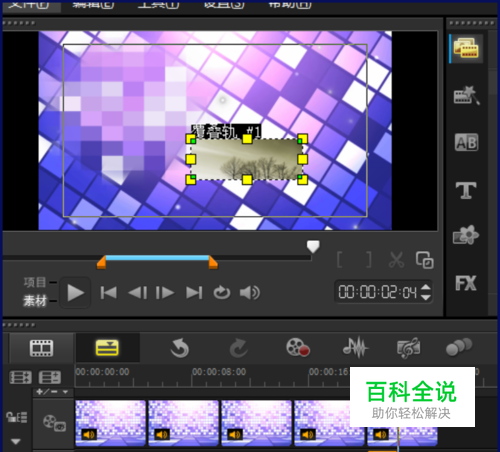Viewport: 500px width, 452px height.
Task: Set the Mark-in left bracket
Action: tap(339, 260)
